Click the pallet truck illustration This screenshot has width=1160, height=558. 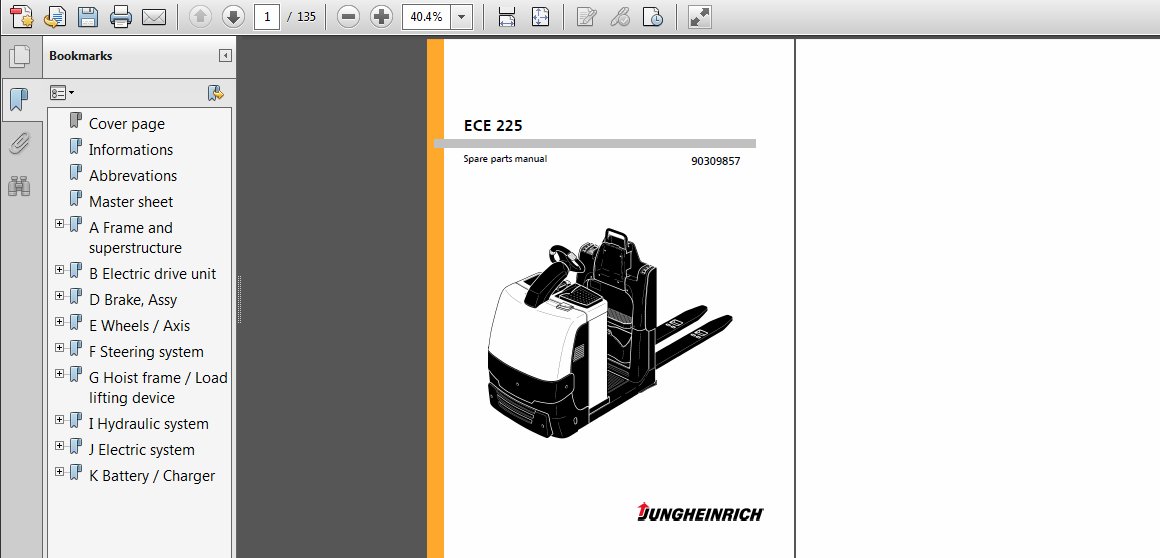click(610, 332)
